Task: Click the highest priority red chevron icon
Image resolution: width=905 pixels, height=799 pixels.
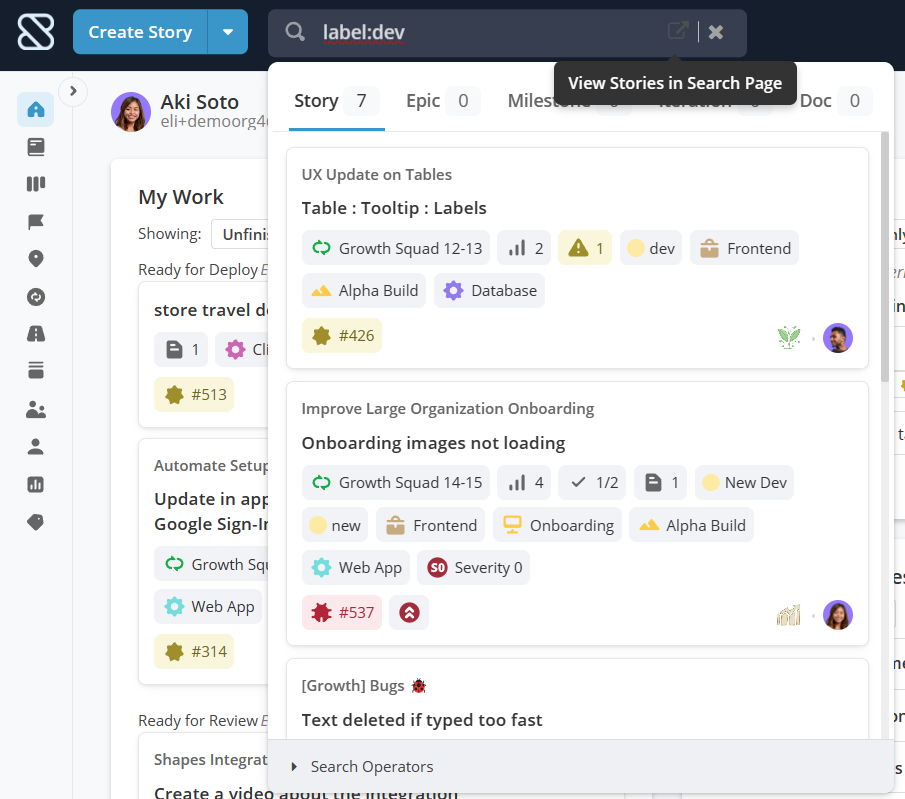Action: pyautogui.click(x=409, y=613)
